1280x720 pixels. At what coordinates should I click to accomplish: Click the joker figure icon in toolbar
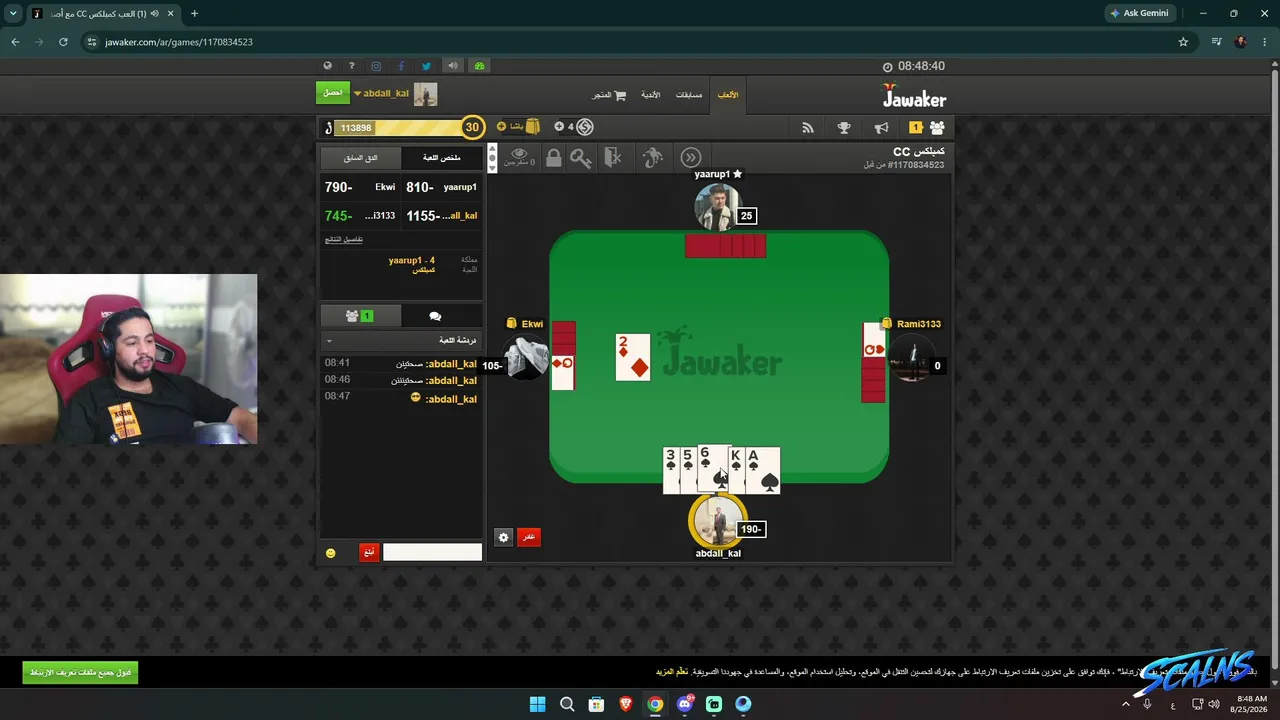[x=652, y=157]
